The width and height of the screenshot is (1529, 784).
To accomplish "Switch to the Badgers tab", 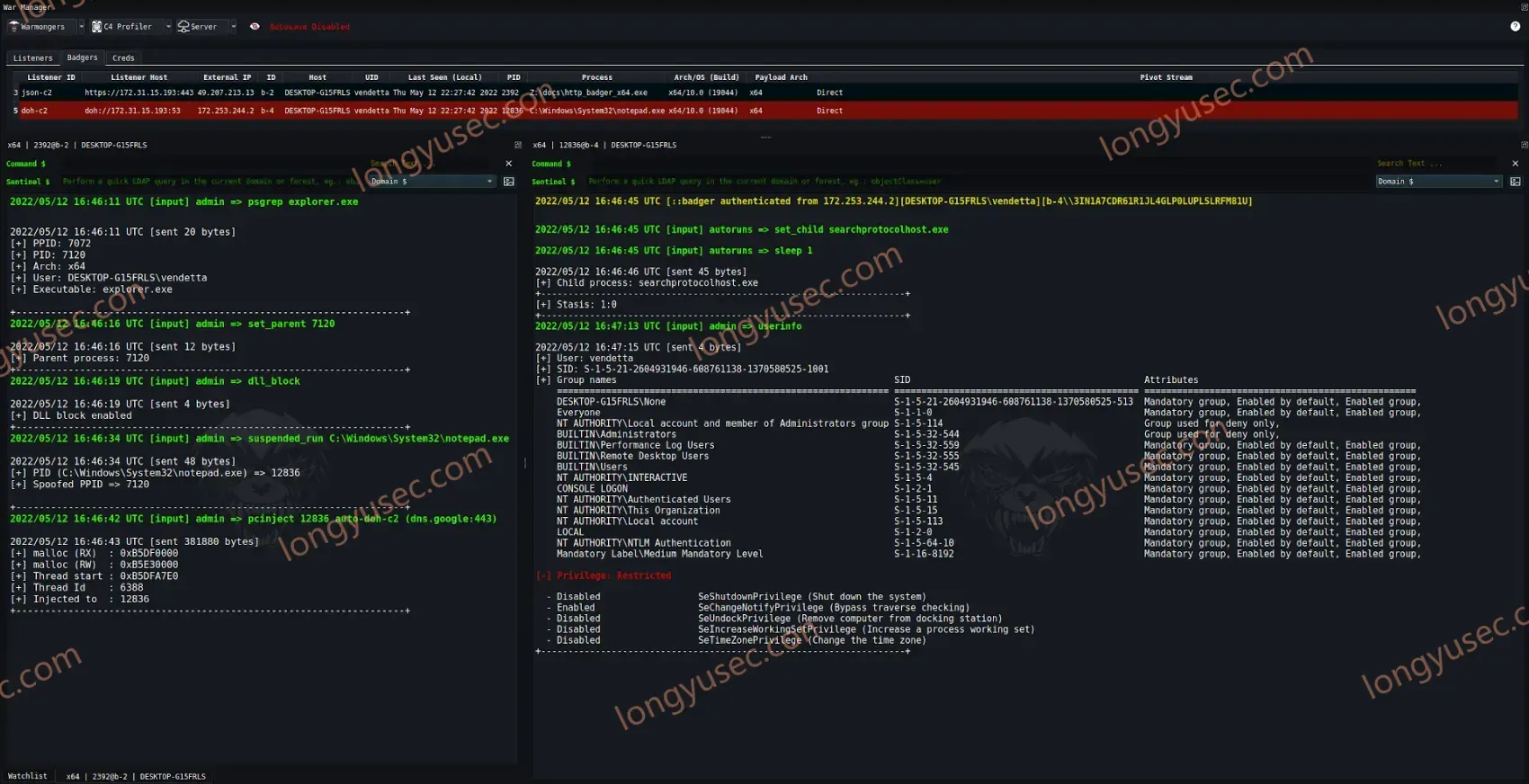I will click(82, 58).
